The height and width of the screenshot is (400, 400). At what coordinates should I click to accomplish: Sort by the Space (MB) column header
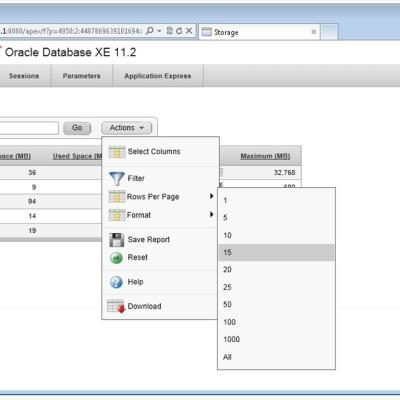[x=15, y=156]
